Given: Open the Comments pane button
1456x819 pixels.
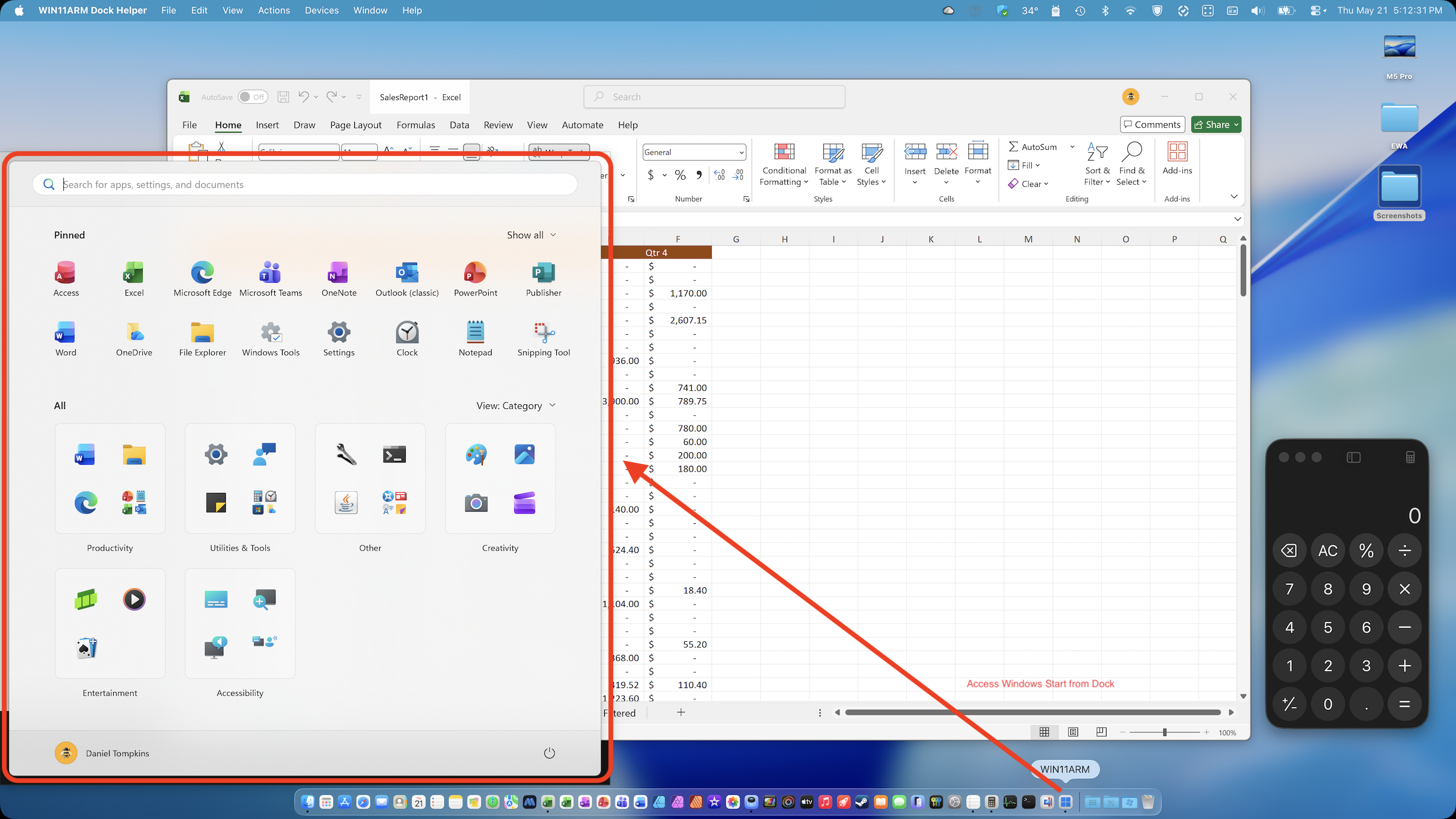Looking at the screenshot, I should coord(1152,124).
